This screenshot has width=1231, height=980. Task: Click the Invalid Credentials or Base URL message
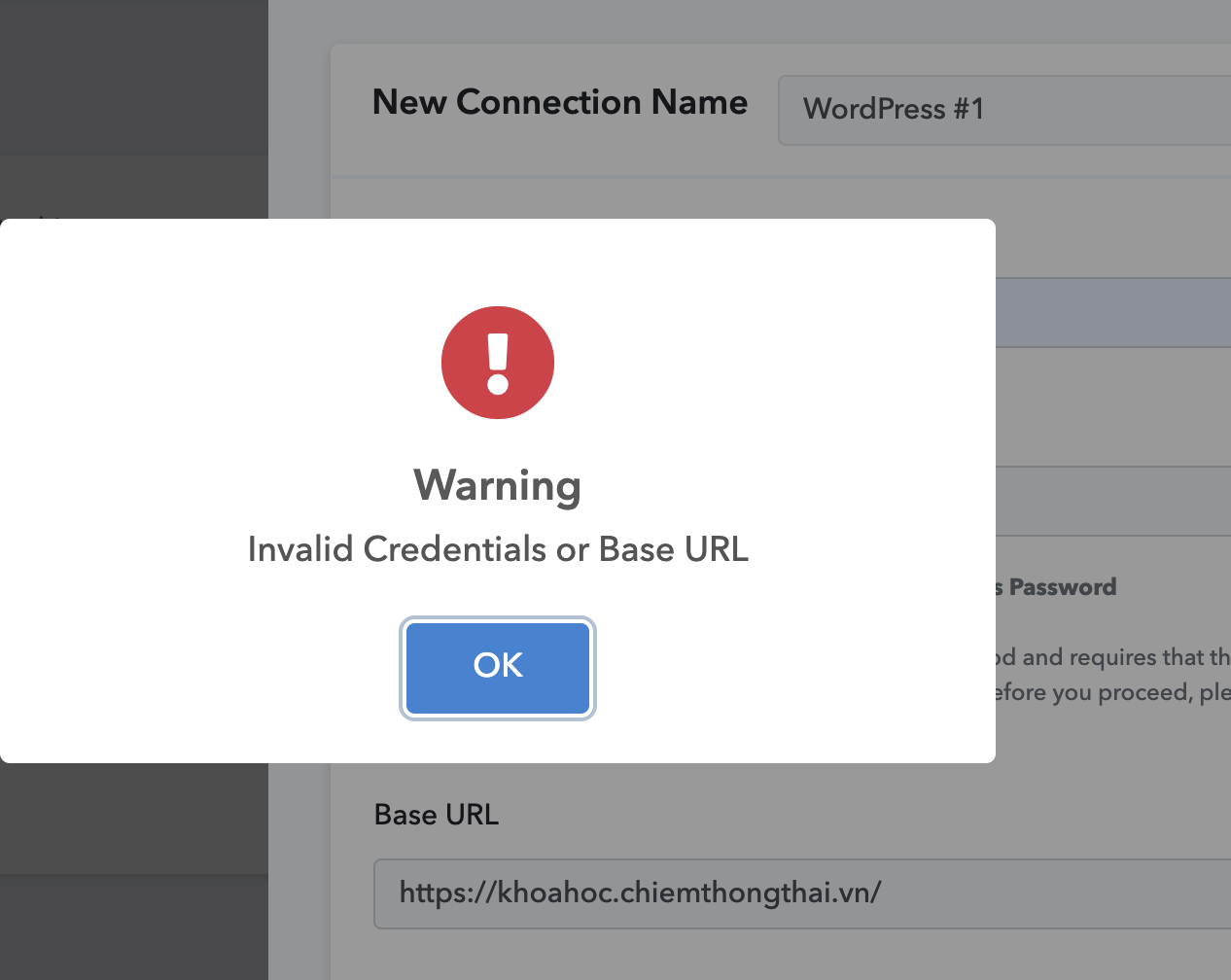(x=498, y=549)
